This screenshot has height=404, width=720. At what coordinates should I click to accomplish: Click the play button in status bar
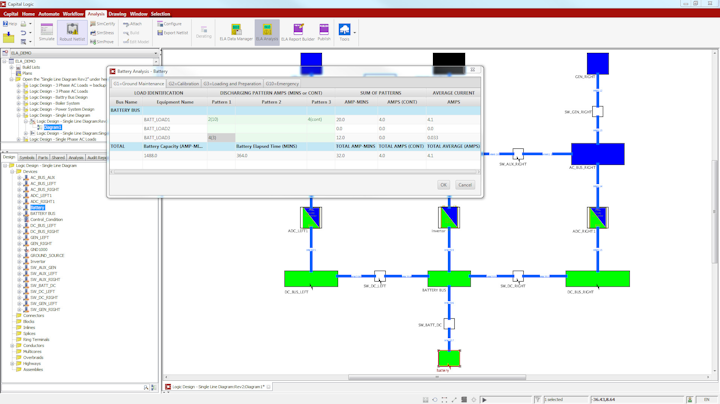pos(484,400)
